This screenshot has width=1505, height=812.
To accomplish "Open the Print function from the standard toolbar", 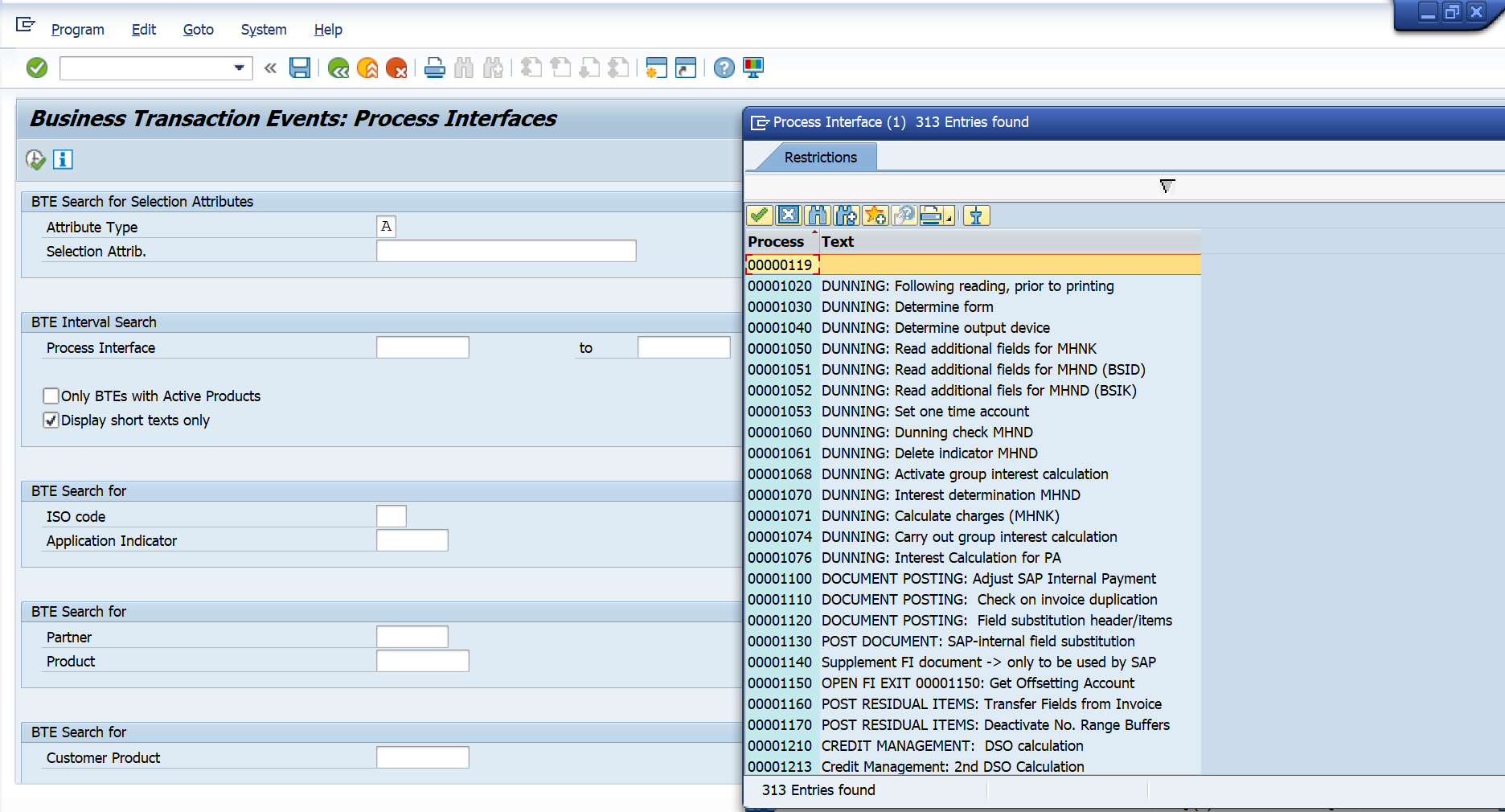I will (434, 68).
